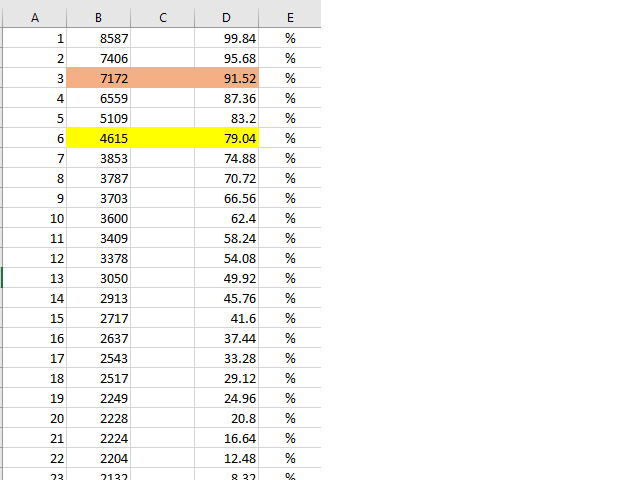Viewport: 640px width, 480px height.
Task: Select column E header
Action: coord(290,18)
